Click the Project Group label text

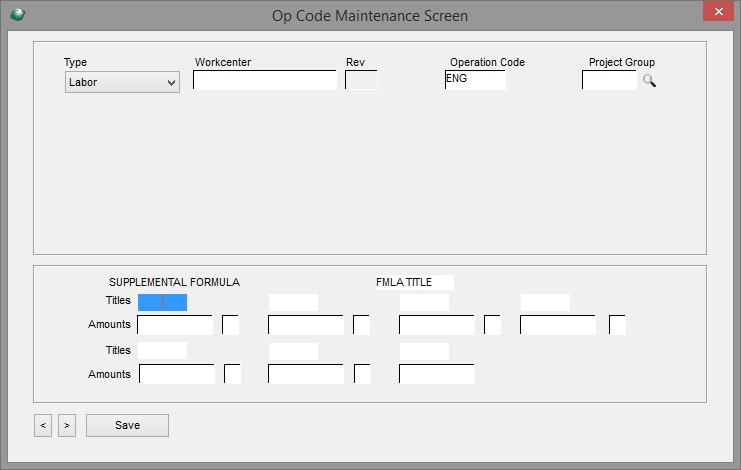tap(622, 62)
